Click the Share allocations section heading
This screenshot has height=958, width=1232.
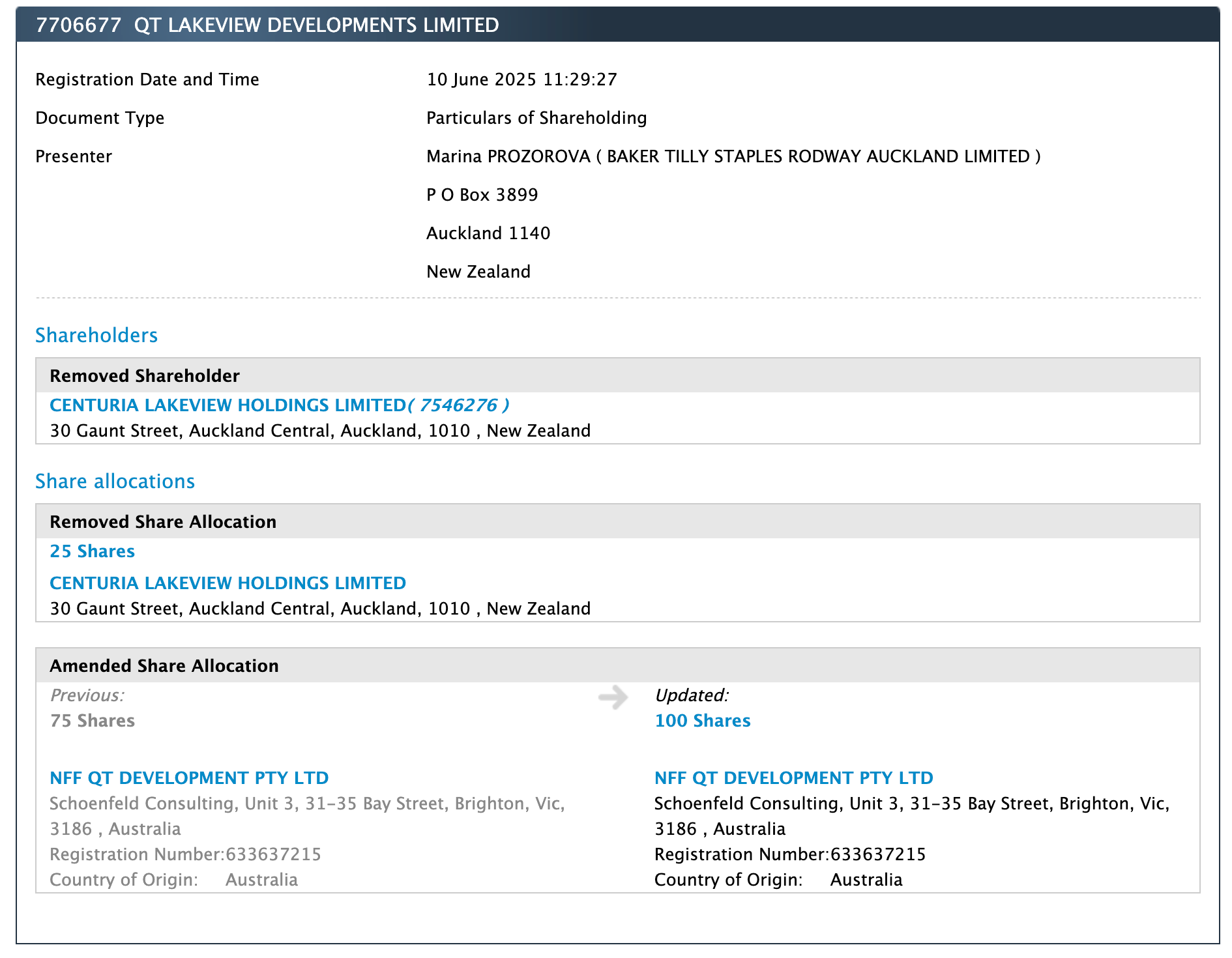[115, 481]
